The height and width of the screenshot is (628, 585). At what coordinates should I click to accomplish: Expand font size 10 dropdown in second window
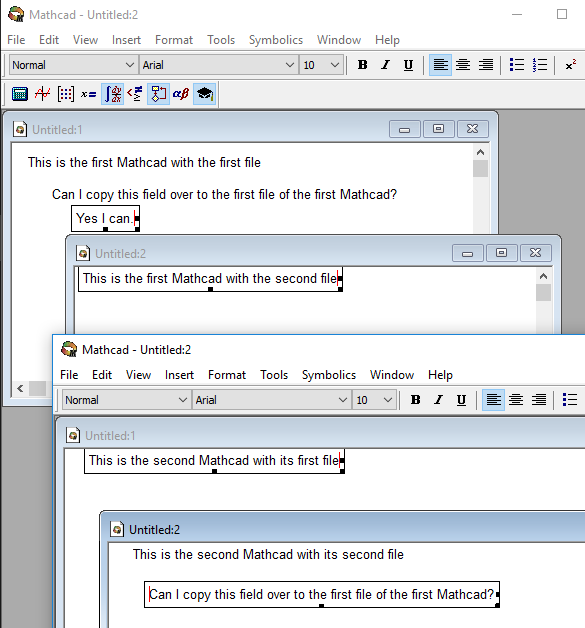point(374,400)
